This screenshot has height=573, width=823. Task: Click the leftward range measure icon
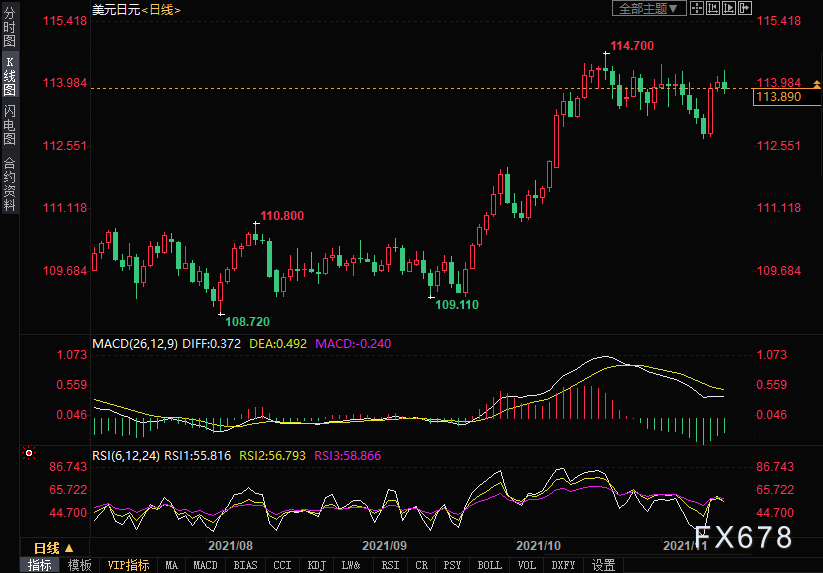pyautogui.click(x=712, y=8)
